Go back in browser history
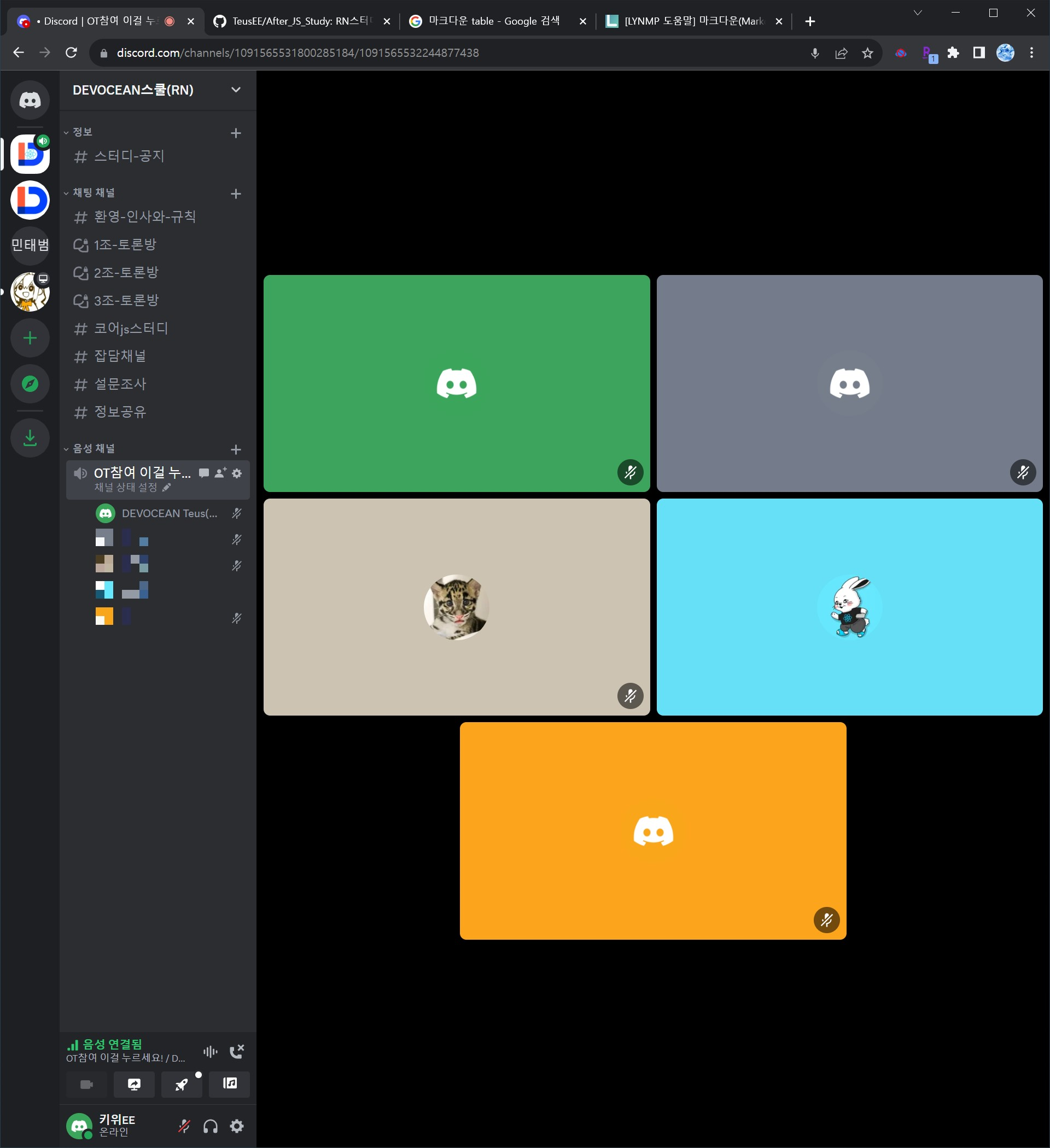This screenshot has height=1148, width=1050. point(19,53)
